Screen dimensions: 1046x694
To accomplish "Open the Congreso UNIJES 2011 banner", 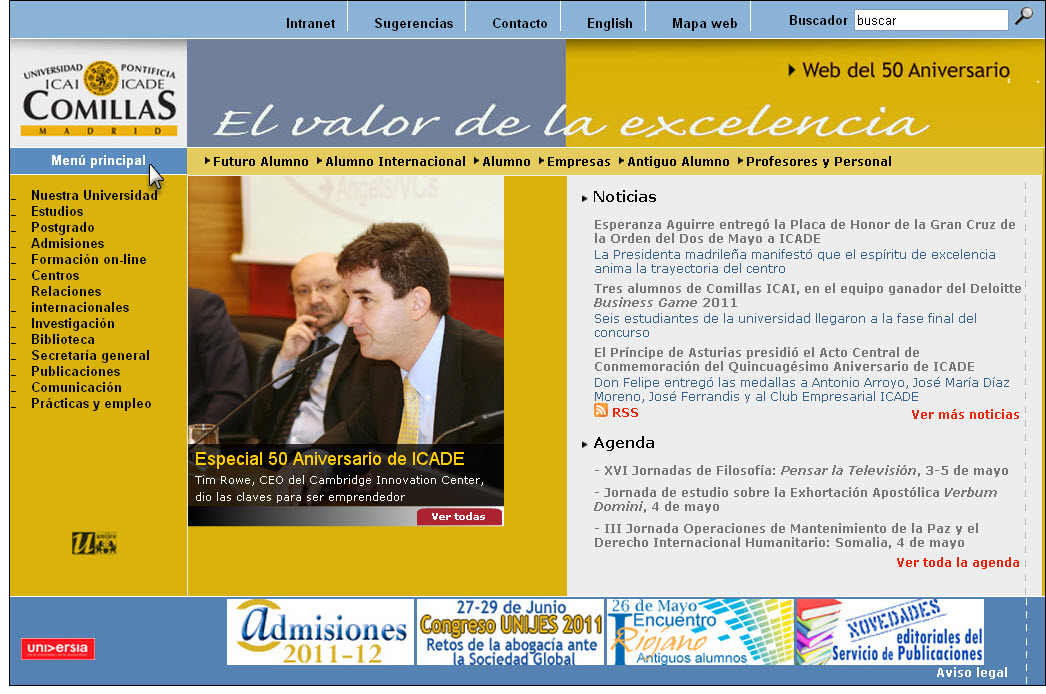I will [x=510, y=632].
